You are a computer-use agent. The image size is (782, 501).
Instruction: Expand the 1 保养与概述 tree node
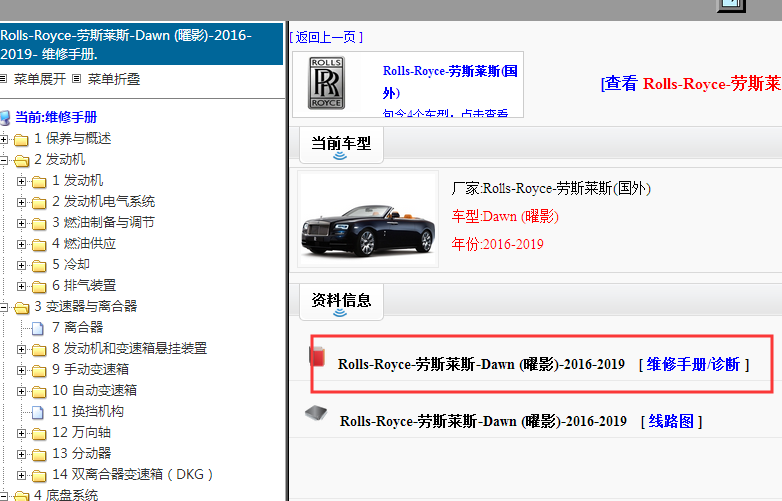3,139
